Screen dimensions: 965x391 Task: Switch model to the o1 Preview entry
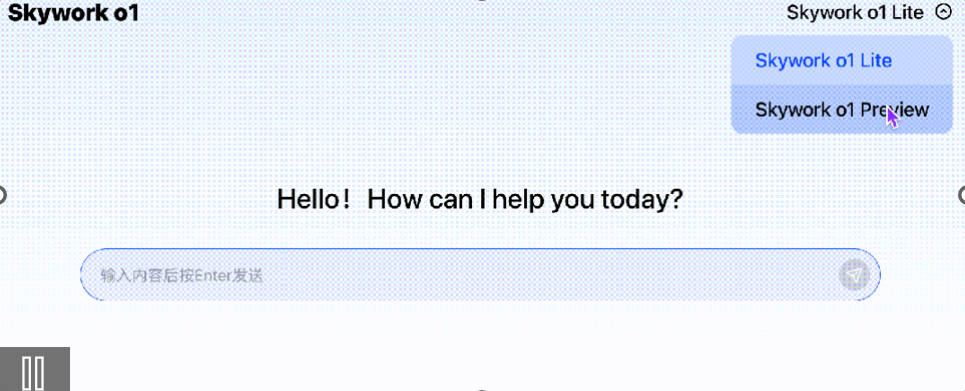[x=842, y=110]
